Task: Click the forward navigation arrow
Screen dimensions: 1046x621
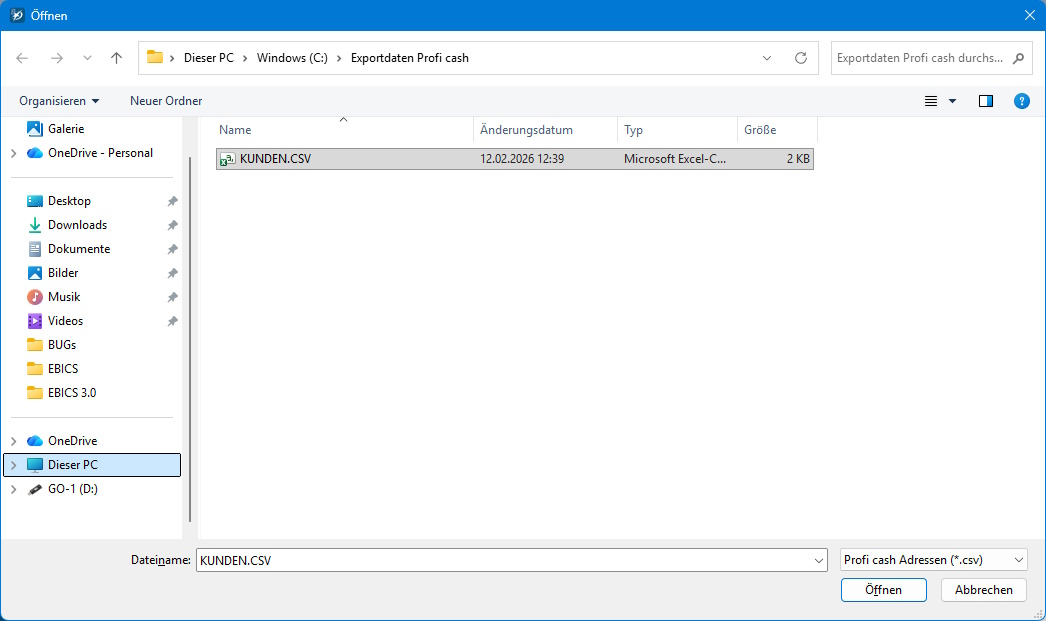Action: 54,58
